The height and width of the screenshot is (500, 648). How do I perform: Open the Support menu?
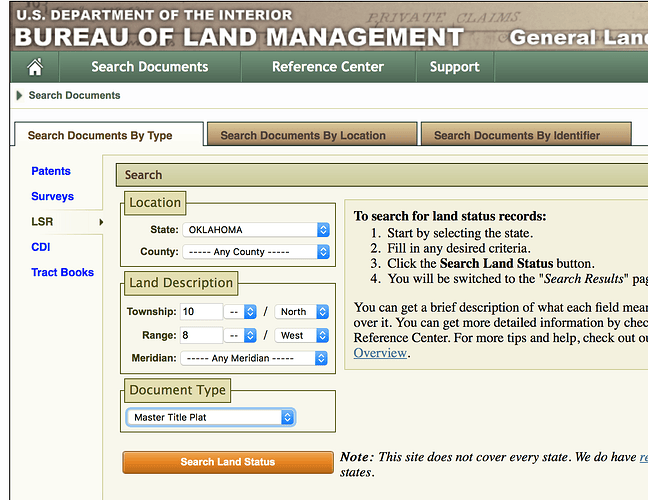coord(455,67)
